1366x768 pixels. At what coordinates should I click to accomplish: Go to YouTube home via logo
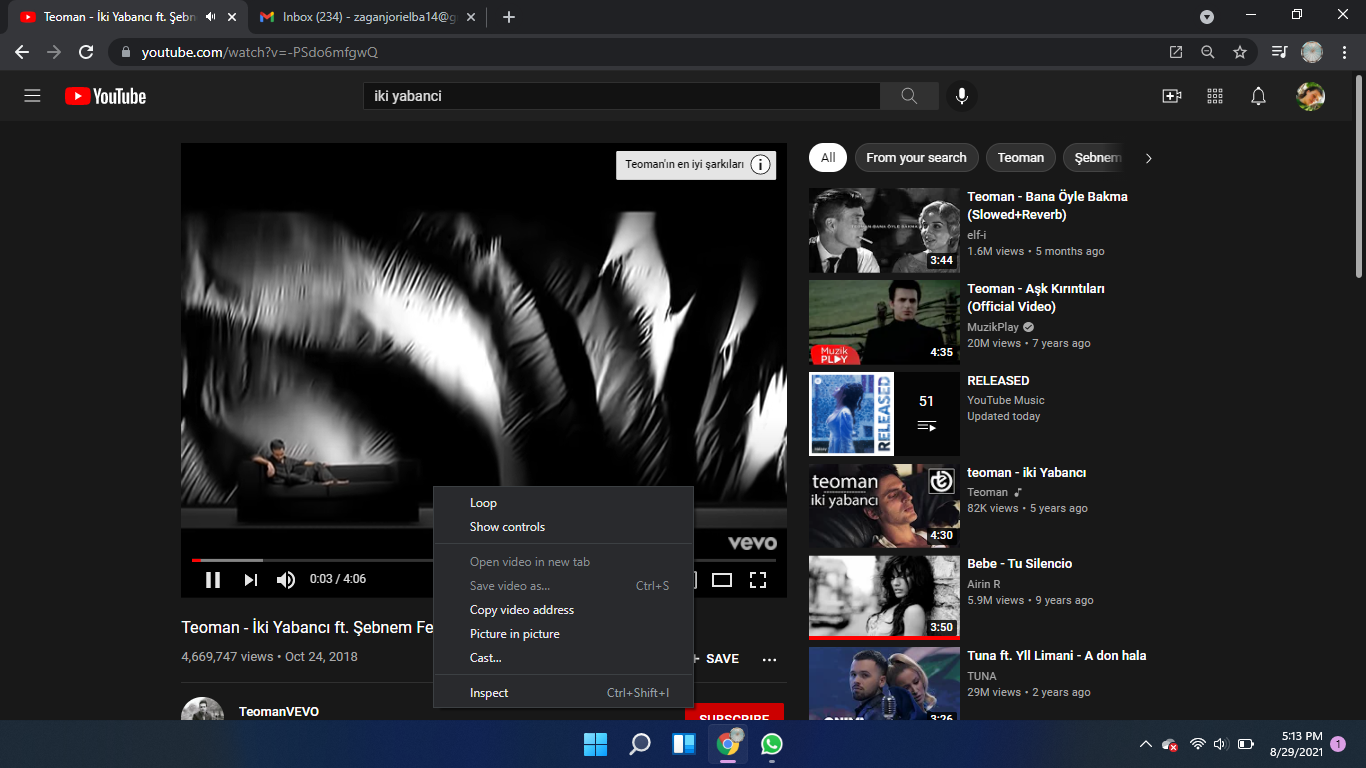[106, 96]
